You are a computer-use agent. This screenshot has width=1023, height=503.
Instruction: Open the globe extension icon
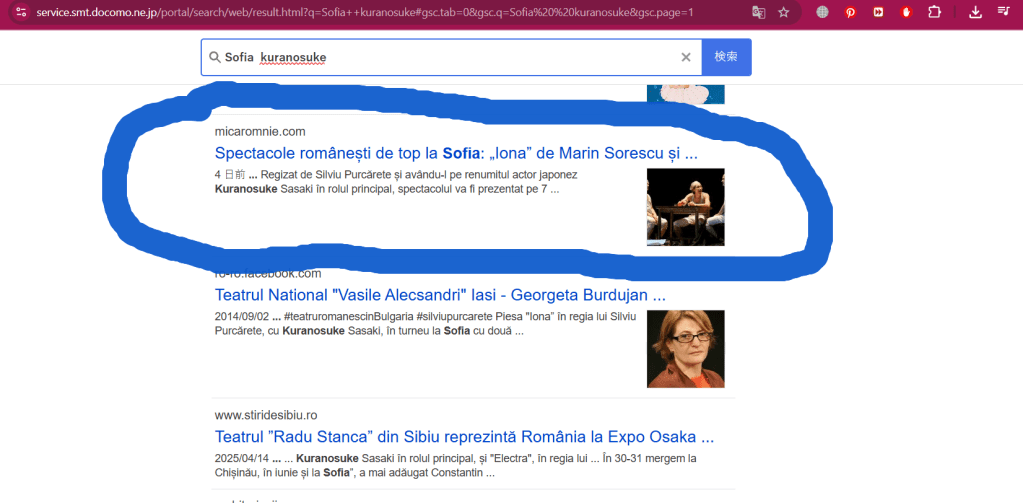click(x=822, y=12)
